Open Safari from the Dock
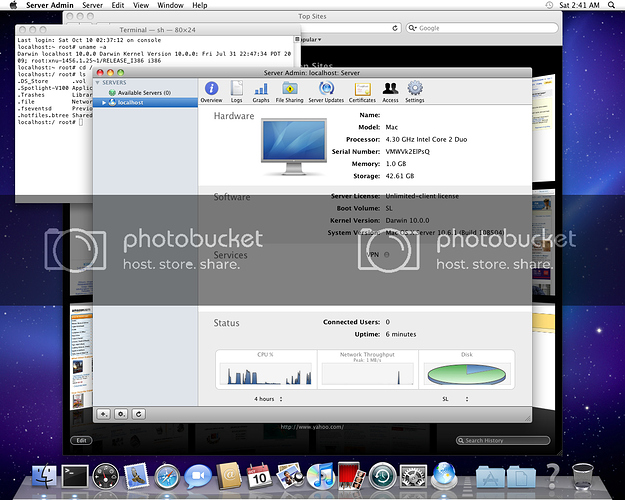 [167, 476]
